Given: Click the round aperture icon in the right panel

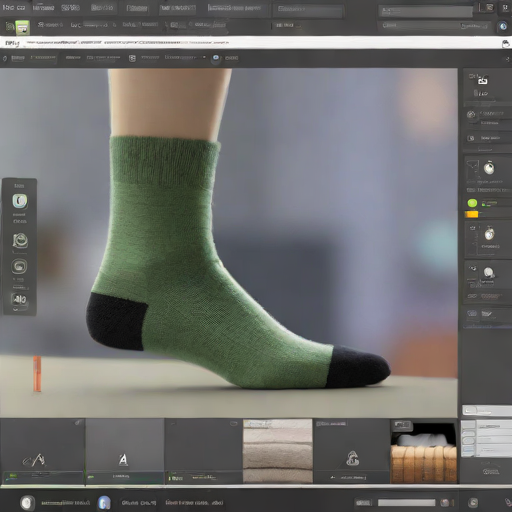Looking at the screenshot, I should pos(471,115).
